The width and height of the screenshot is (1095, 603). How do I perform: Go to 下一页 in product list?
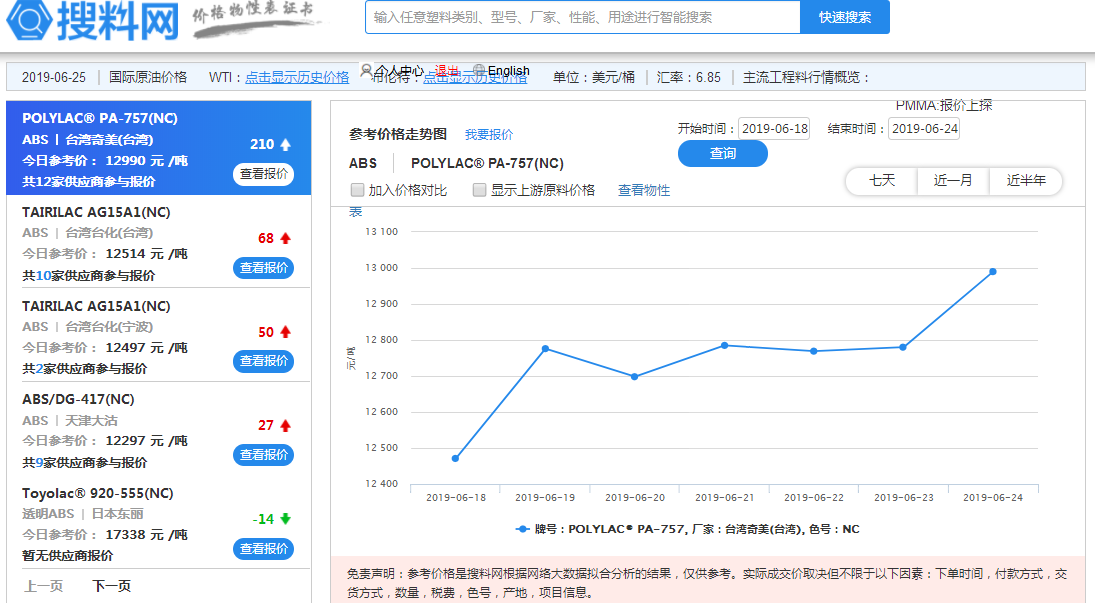(x=112, y=586)
